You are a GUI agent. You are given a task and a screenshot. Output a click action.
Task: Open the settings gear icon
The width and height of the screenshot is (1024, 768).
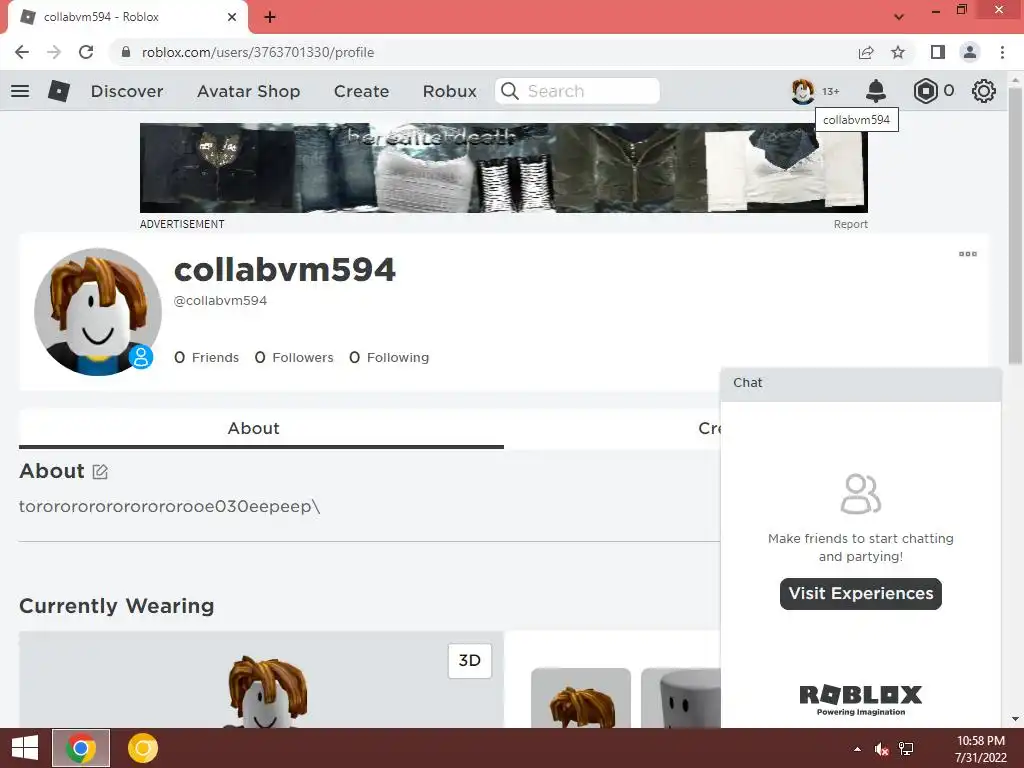[984, 91]
